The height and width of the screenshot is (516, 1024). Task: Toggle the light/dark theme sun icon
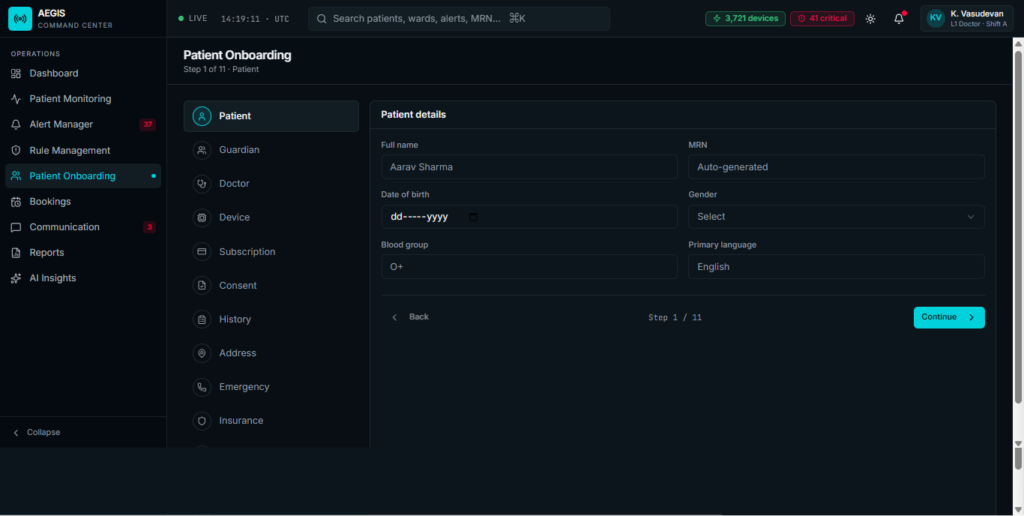[871, 18]
